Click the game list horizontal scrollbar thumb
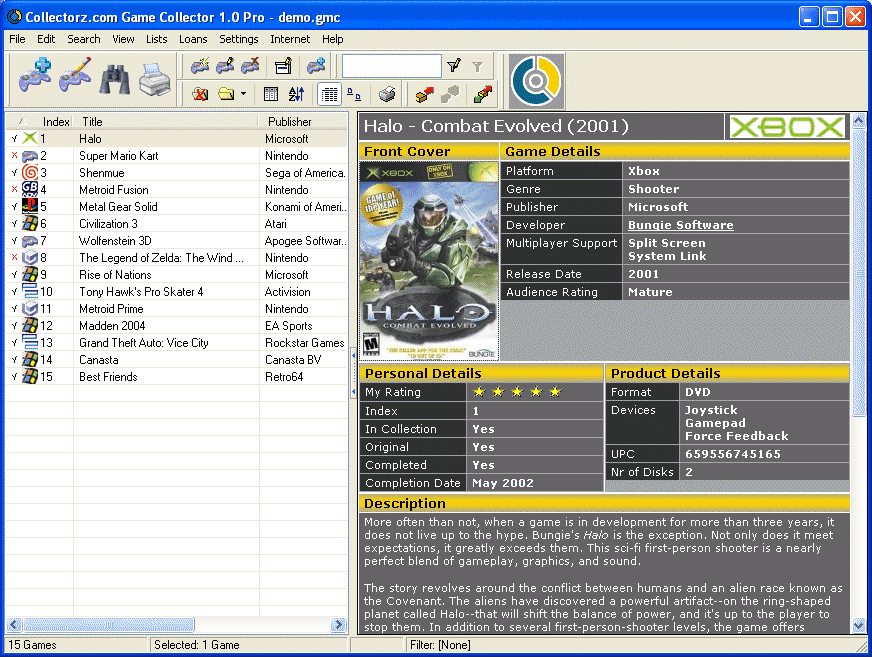This screenshot has width=872, height=657. pyautogui.click(x=108, y=625)
